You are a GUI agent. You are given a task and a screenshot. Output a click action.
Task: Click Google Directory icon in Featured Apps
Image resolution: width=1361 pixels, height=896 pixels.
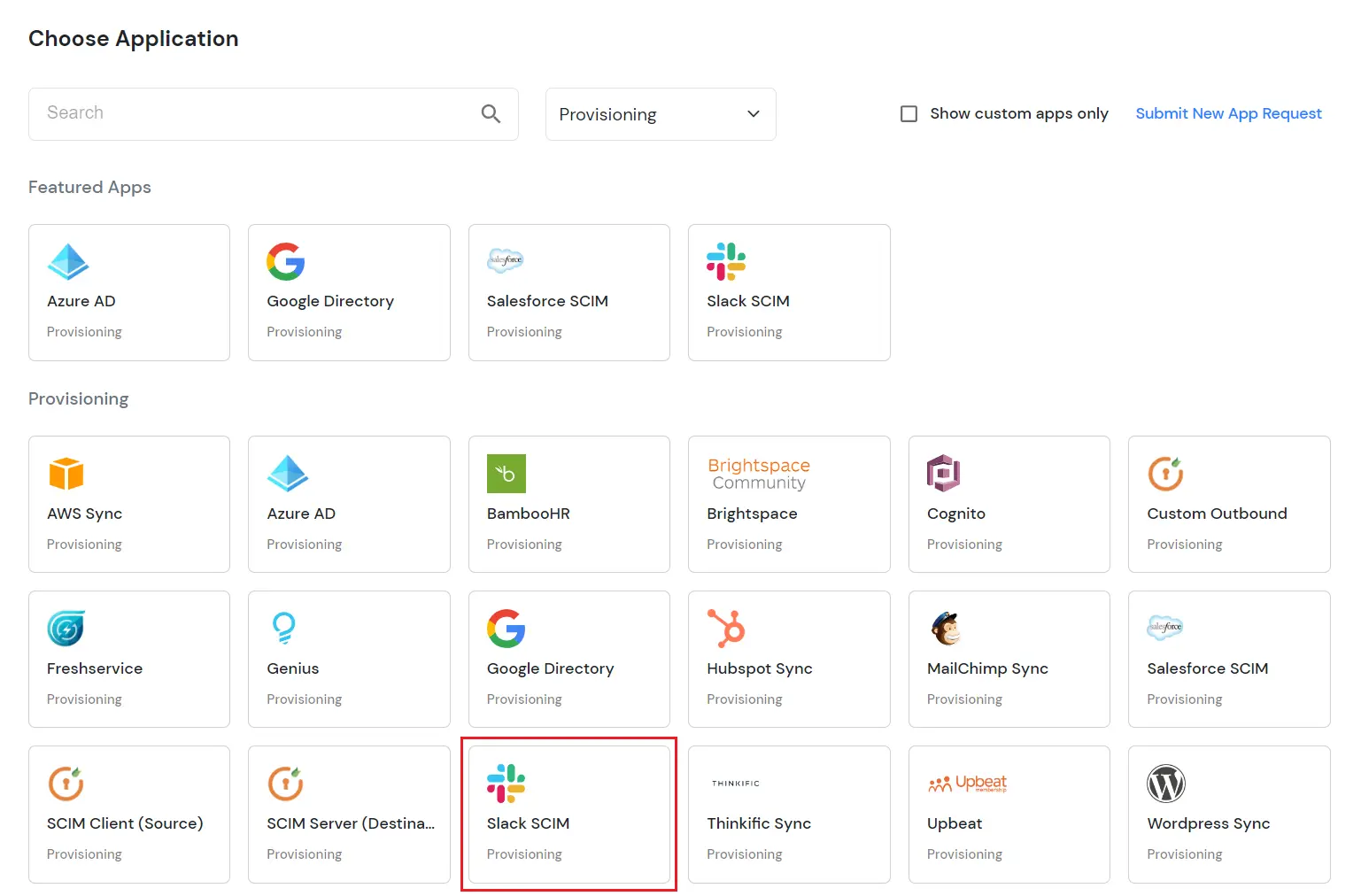pyautogui.click(x=286, y=261)
